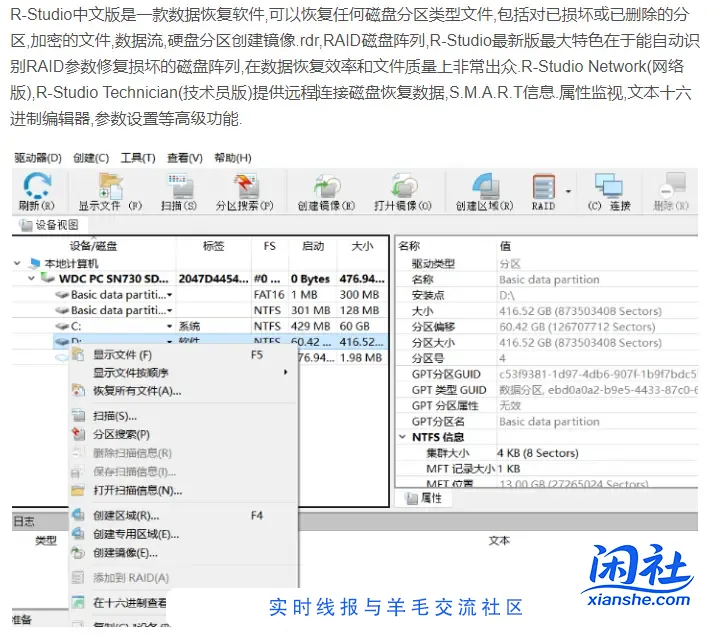Click the RAID toolbar icon
Screen dimensions: 715x636
(x=543, y=187)
